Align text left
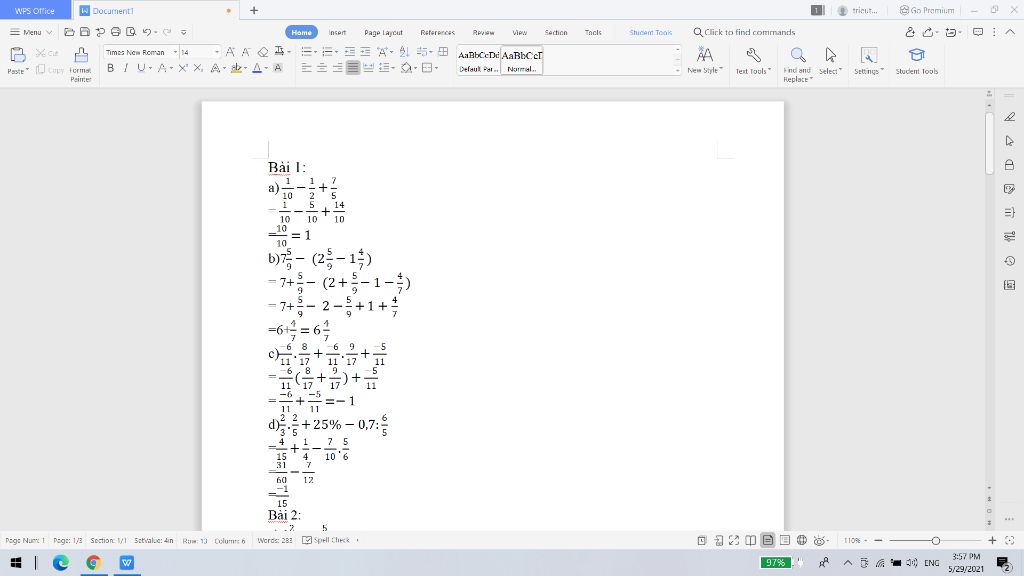This screenshot has height=576, width=1024. click(306, 68)
